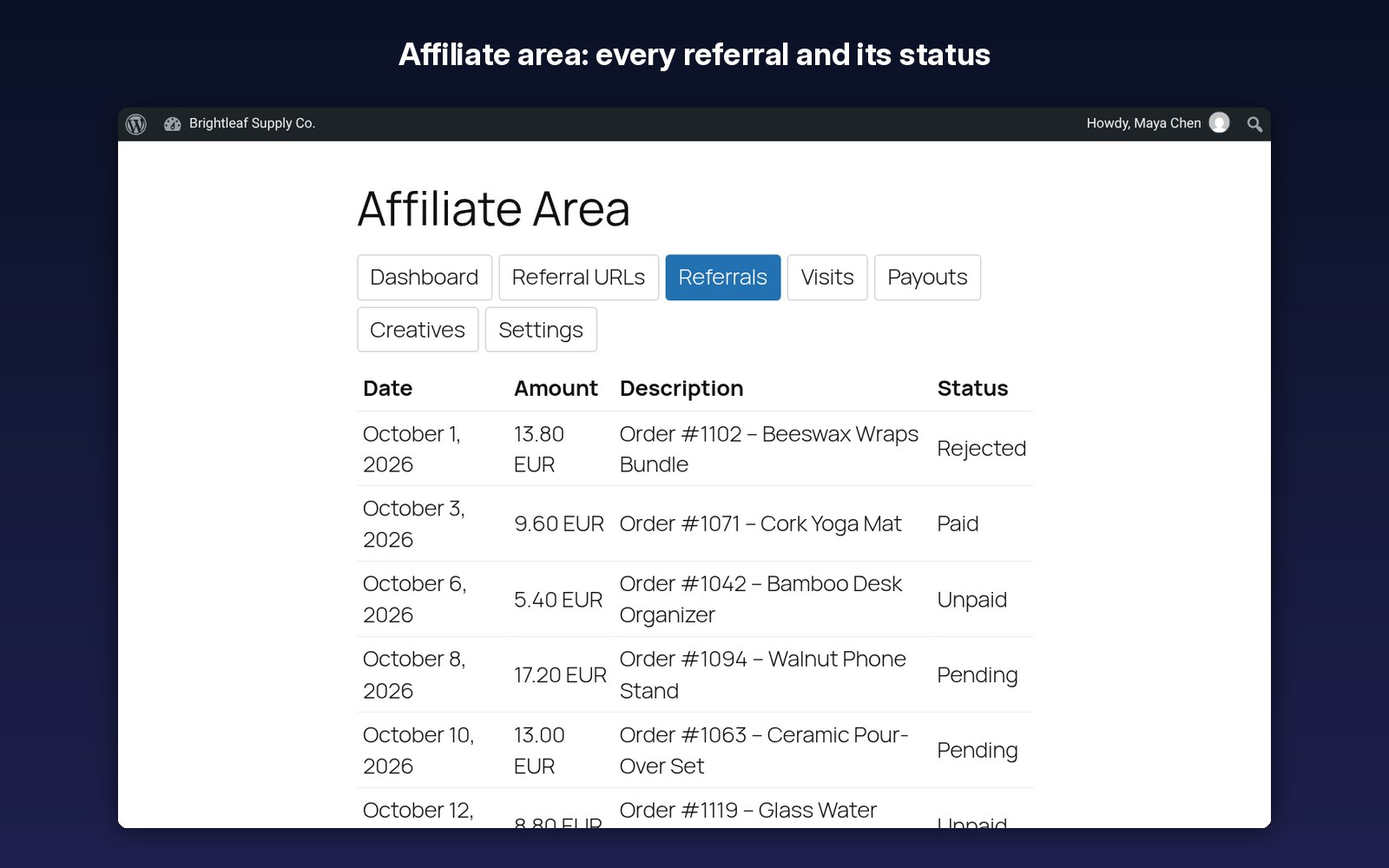Open the Payouts tab

click(x=927, y=278)
